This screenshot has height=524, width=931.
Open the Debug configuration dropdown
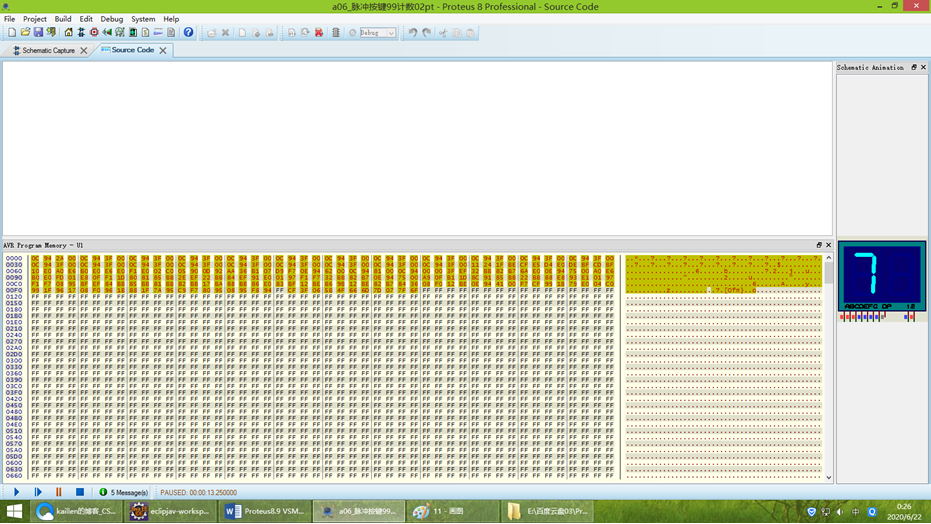[378, 33]
